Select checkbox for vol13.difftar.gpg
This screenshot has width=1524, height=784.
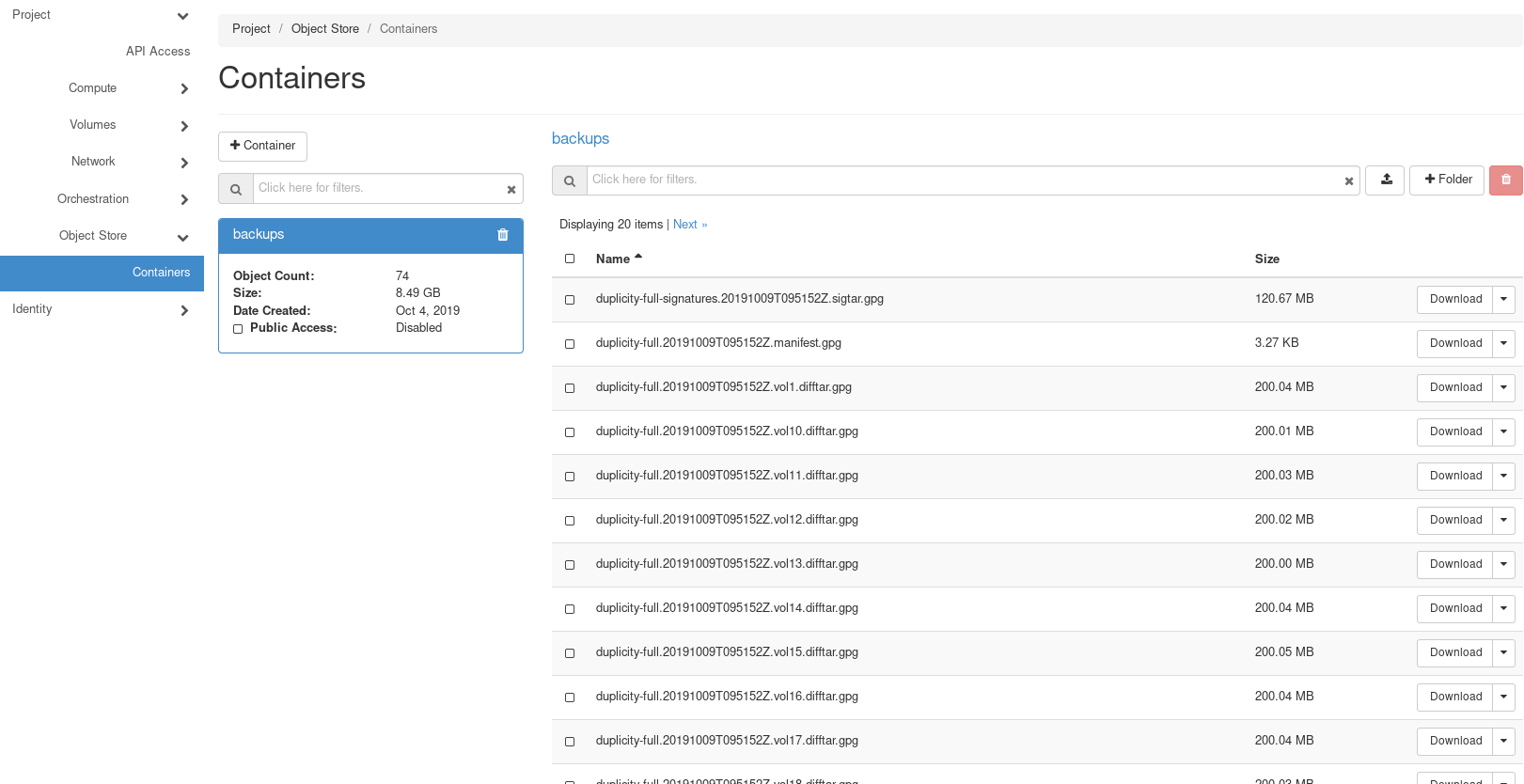click(570, 565)
